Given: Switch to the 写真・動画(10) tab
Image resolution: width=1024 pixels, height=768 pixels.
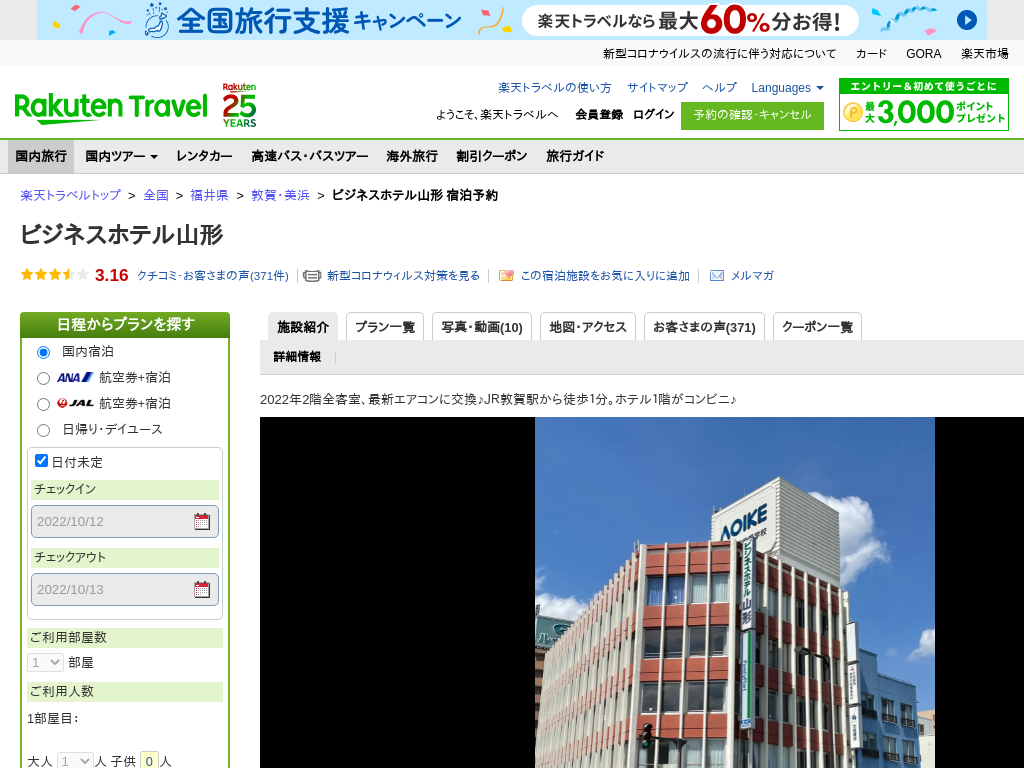Looking at the screenshot, I should point(482,327).
